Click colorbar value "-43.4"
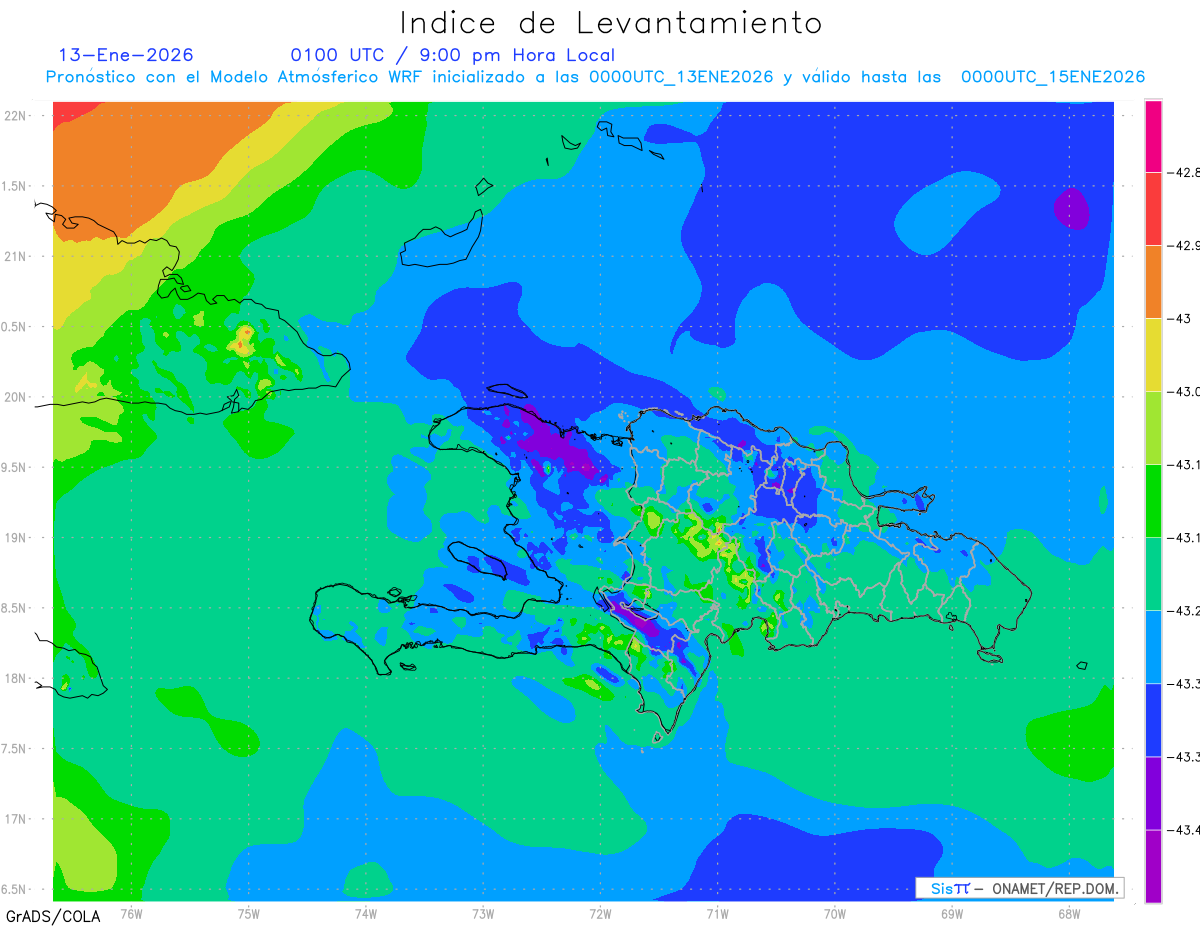 tap(1185, 829)
